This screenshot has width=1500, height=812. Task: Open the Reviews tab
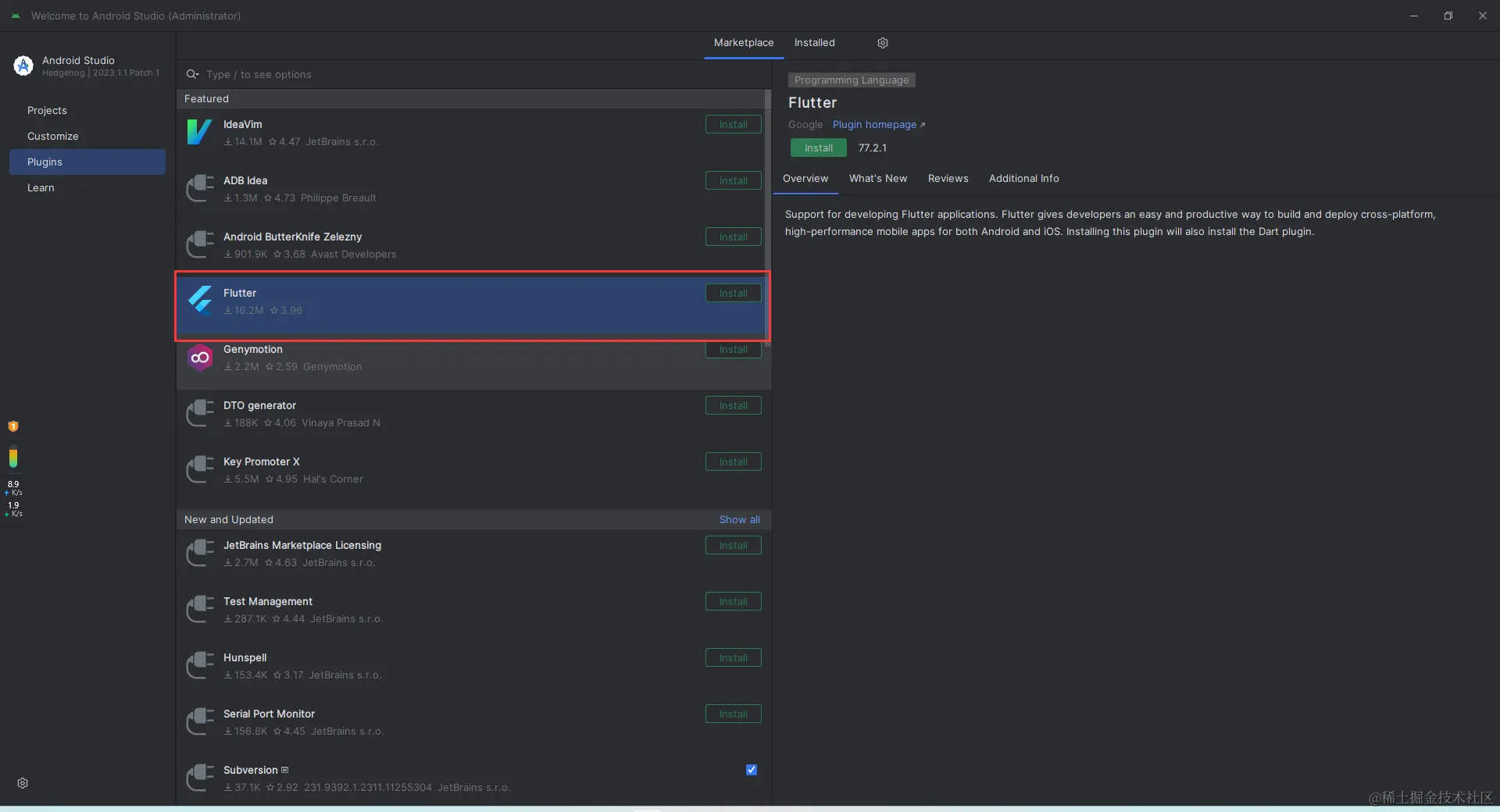click(x=948, y=179)
